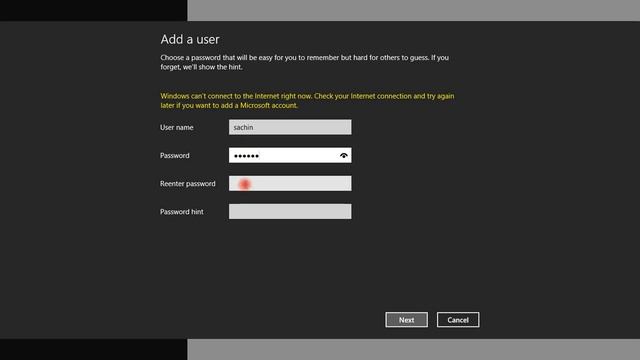Click the 'Password hint' label

[182, 212]
